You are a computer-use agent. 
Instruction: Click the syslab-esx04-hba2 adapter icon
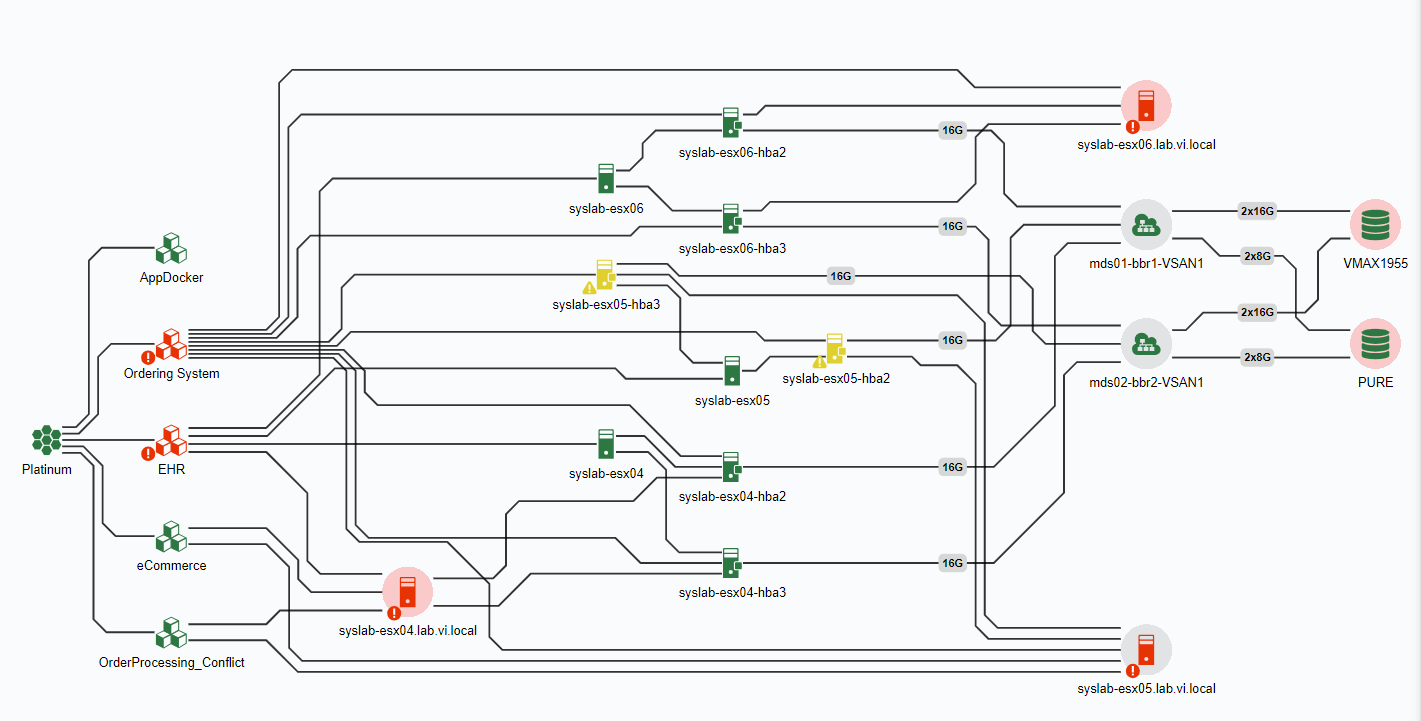[732, 467]
